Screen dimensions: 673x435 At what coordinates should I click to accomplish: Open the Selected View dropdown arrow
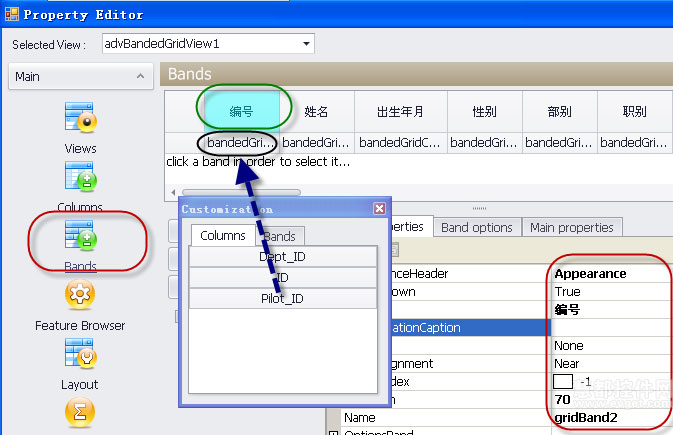click(x=306, y=43)
